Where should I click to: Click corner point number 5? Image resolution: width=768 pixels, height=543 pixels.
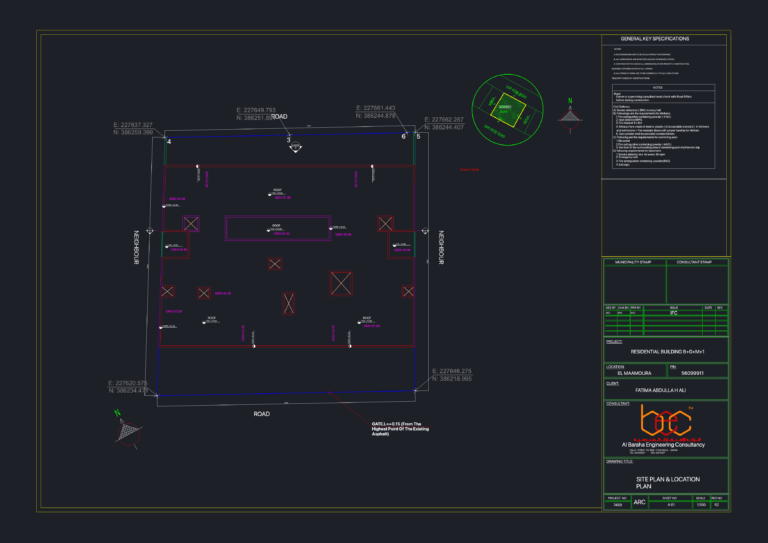point(418,137)
